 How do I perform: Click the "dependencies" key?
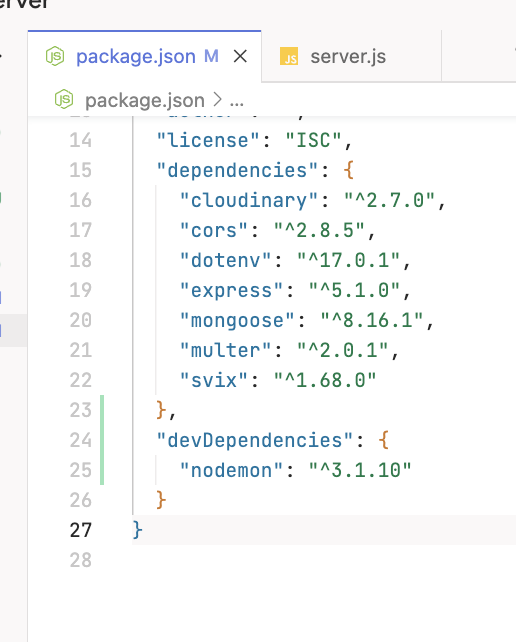237,170
